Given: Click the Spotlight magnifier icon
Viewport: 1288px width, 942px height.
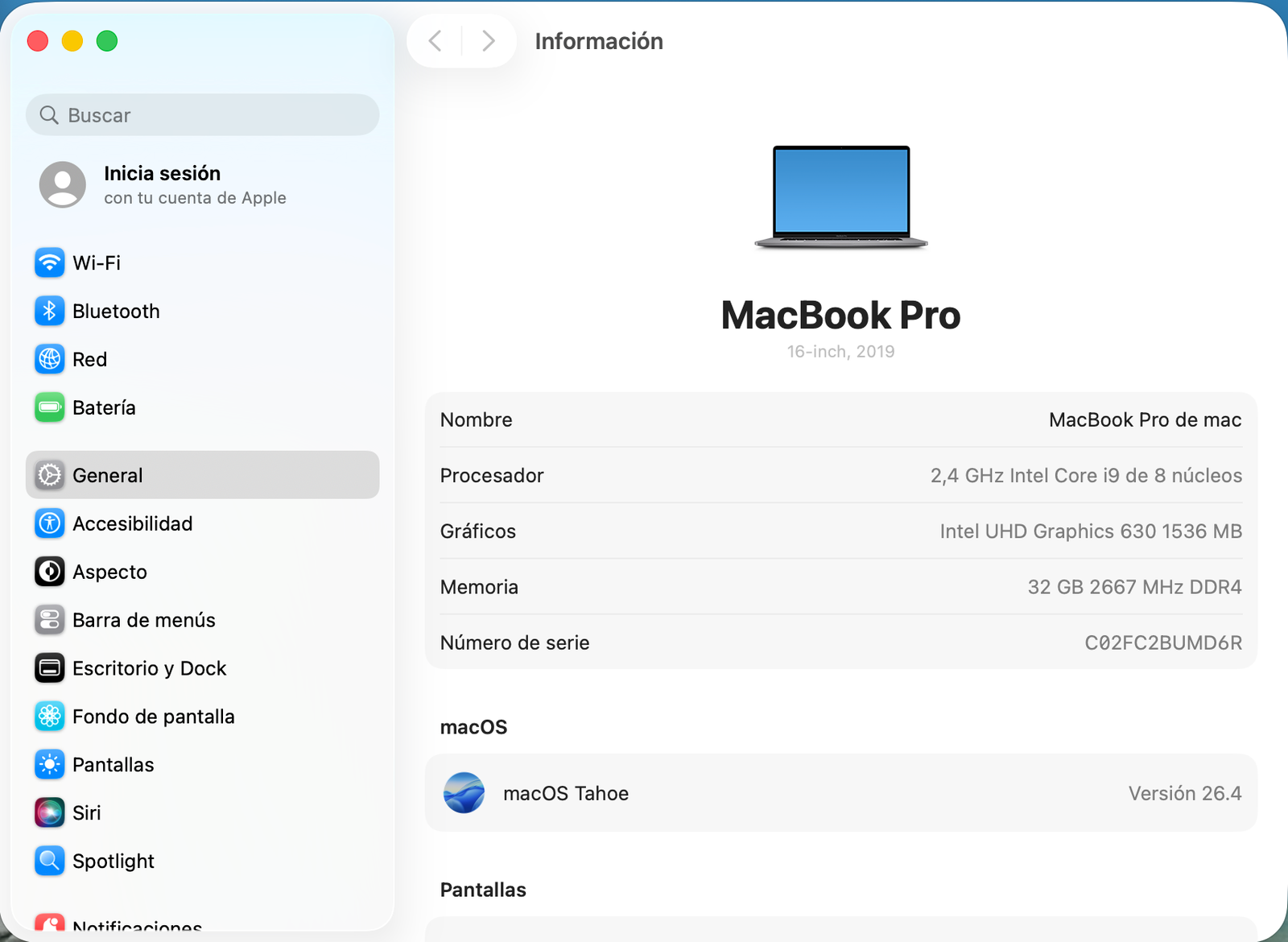Looking at the screenshot, I should [x=49, y=861].
